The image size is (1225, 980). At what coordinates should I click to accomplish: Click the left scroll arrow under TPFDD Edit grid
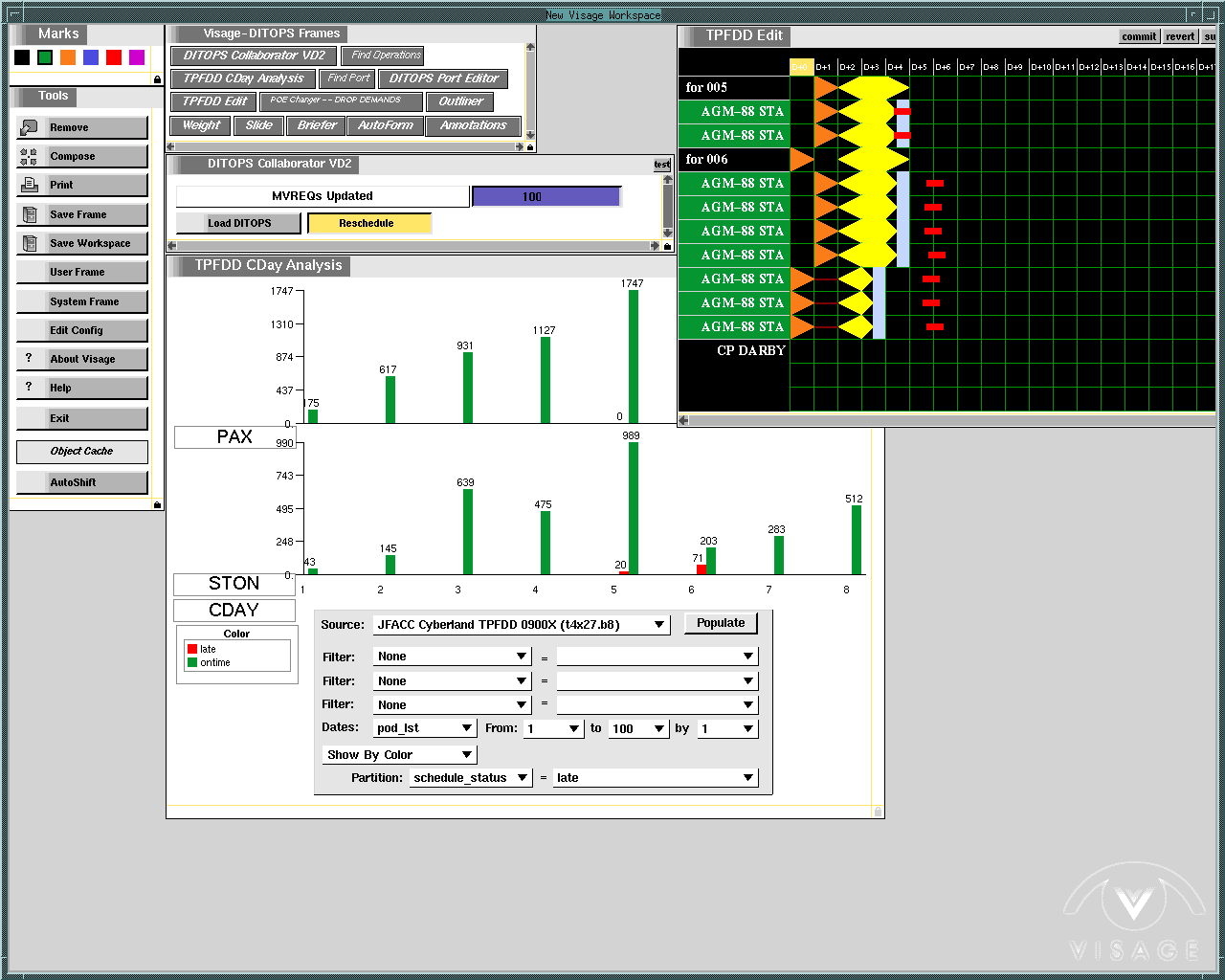683,420
